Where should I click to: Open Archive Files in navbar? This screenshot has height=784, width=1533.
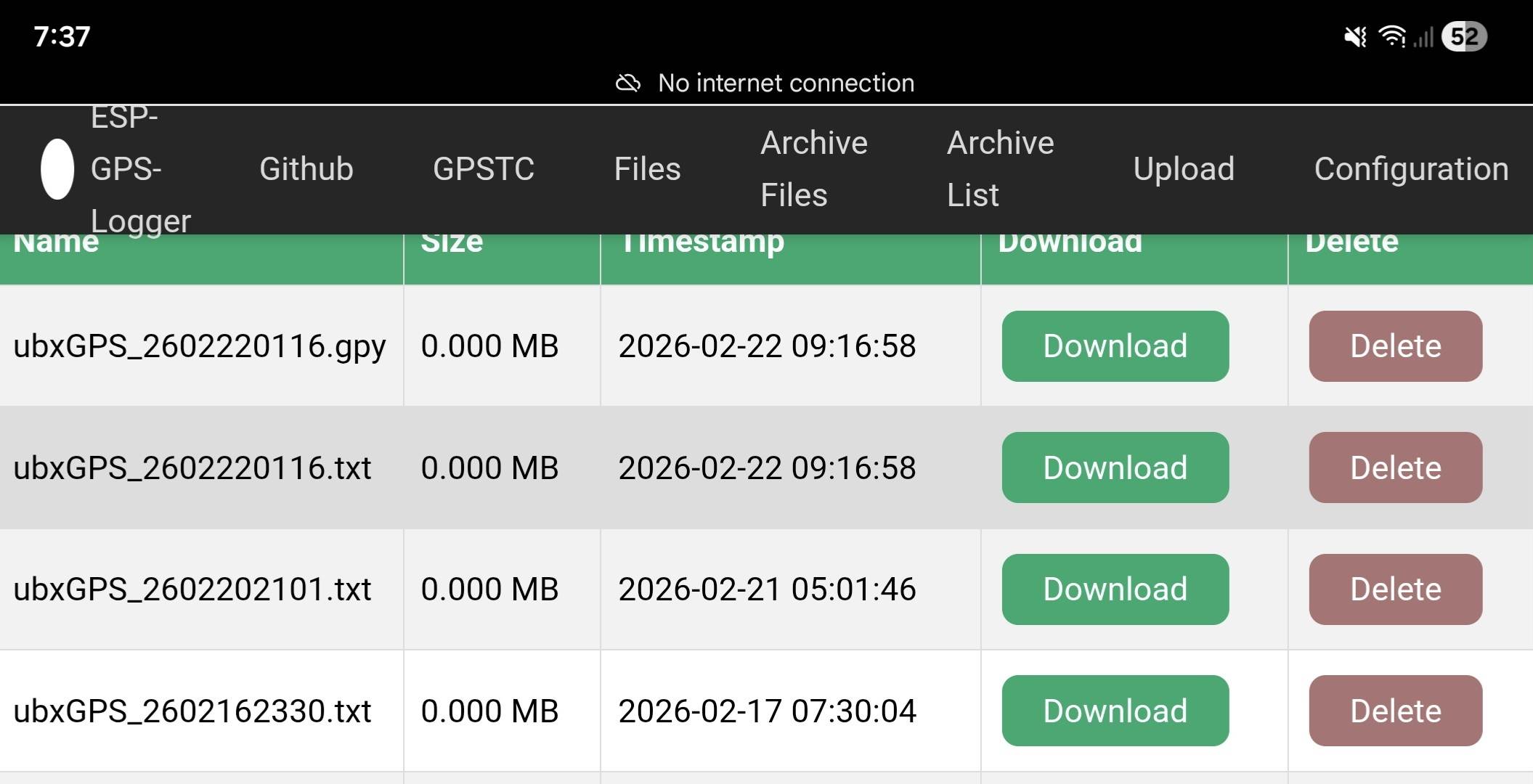(x=813, y=169)
